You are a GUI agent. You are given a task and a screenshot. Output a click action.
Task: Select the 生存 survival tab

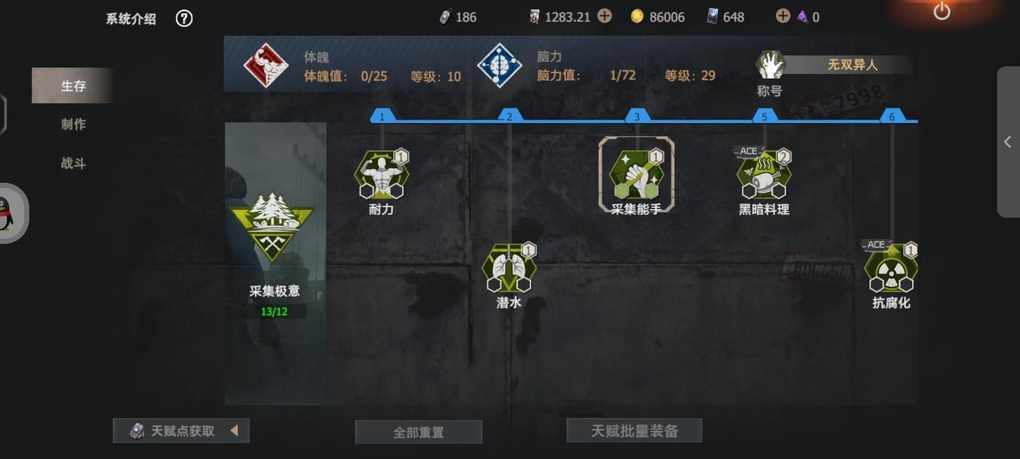[73, 86]
